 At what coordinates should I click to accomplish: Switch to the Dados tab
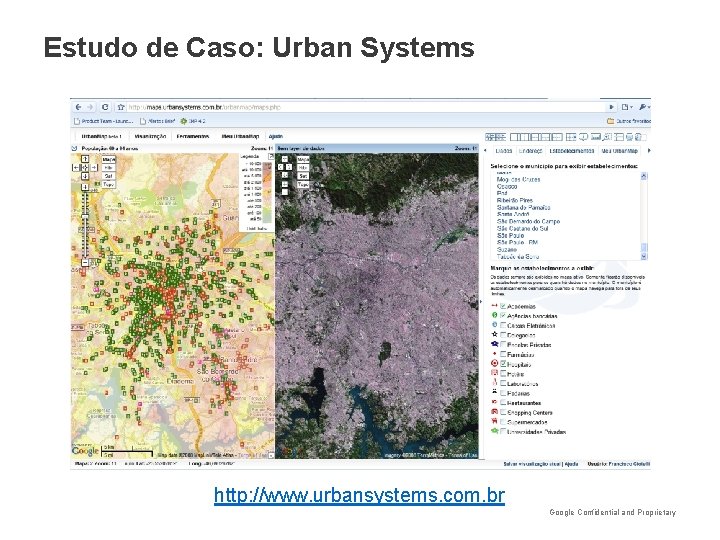pos(504,151)
